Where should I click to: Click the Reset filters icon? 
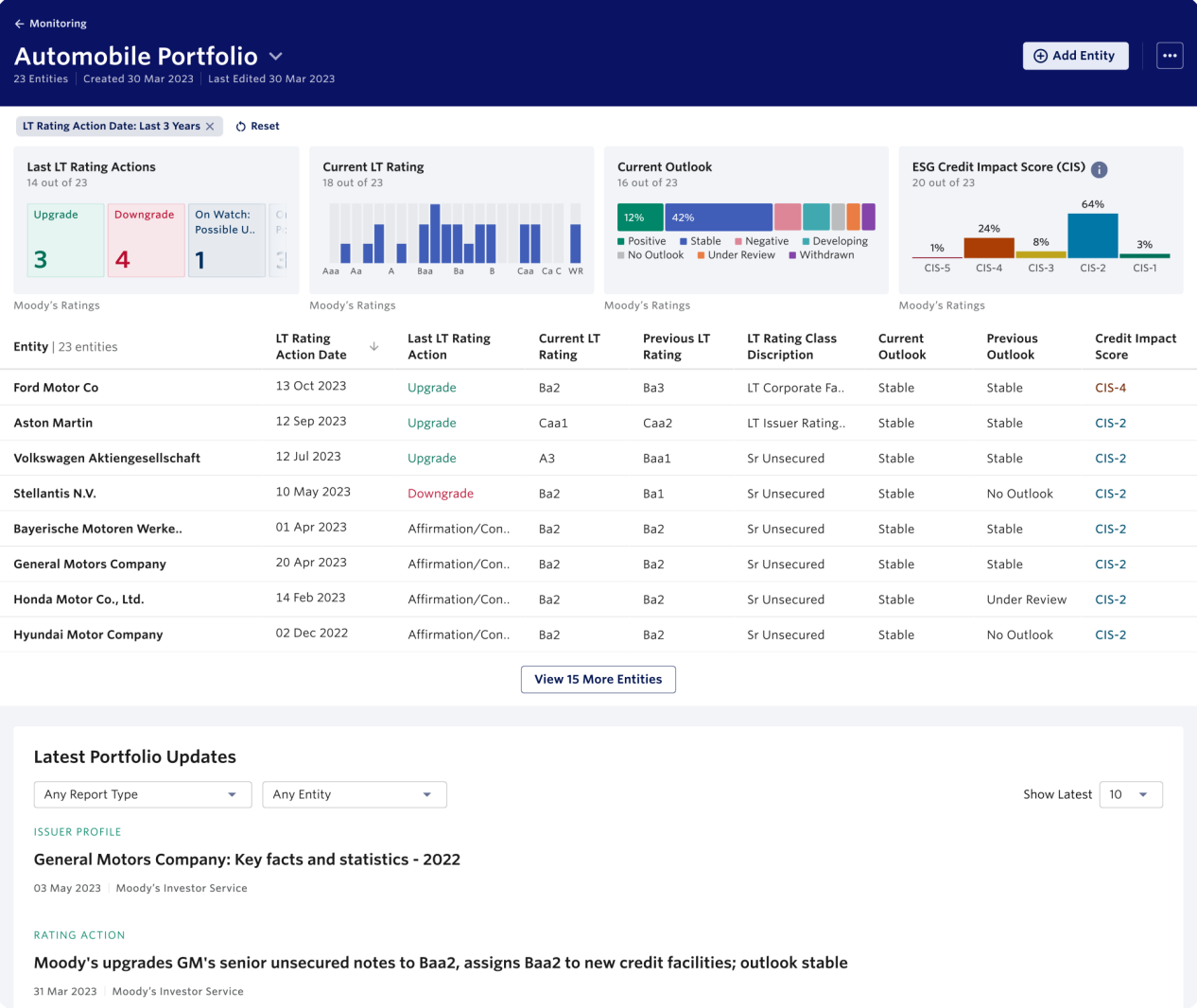point(241,127)
